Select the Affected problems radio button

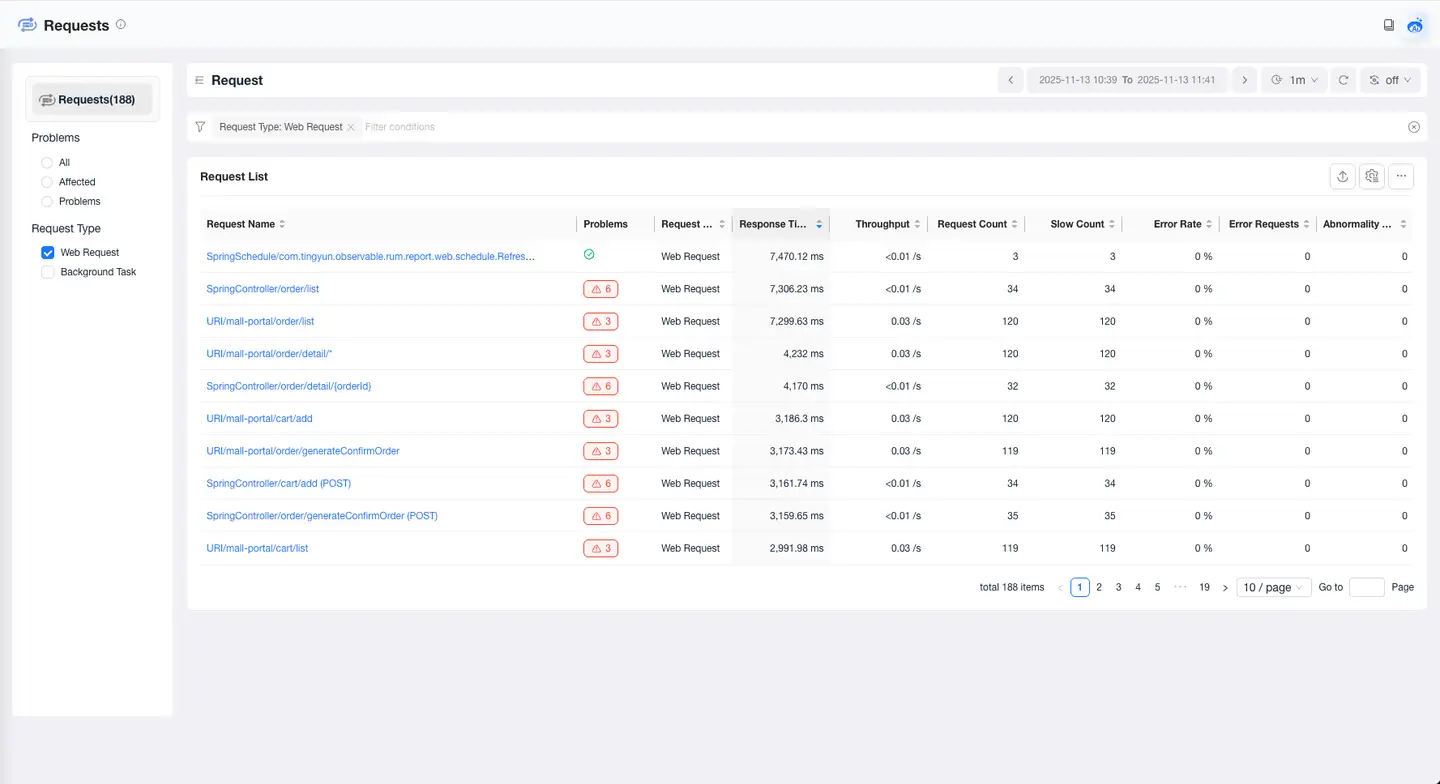(47, 182)
